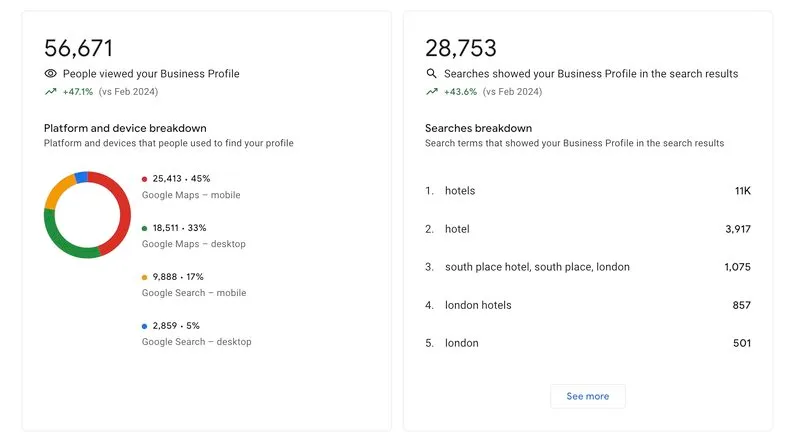Click the 'london' search term entry

click(462, 343)
